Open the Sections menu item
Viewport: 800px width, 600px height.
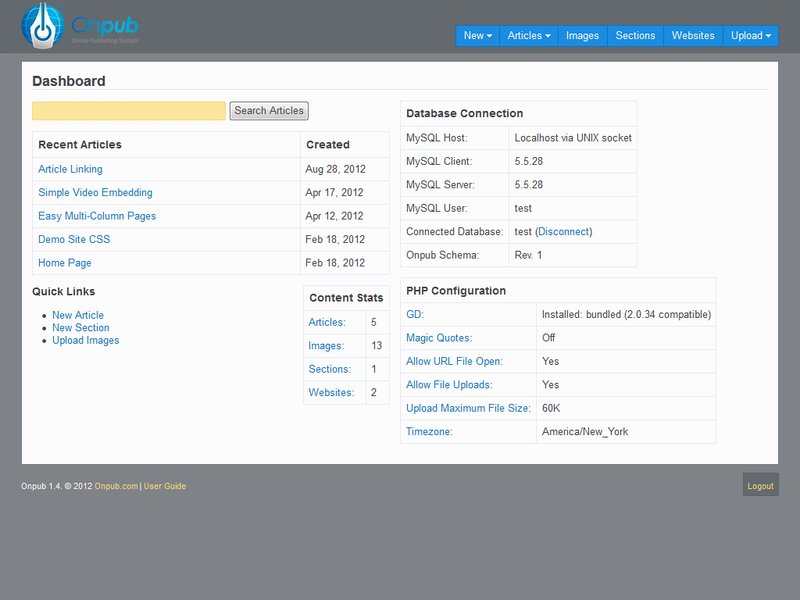tap(635, 36)
